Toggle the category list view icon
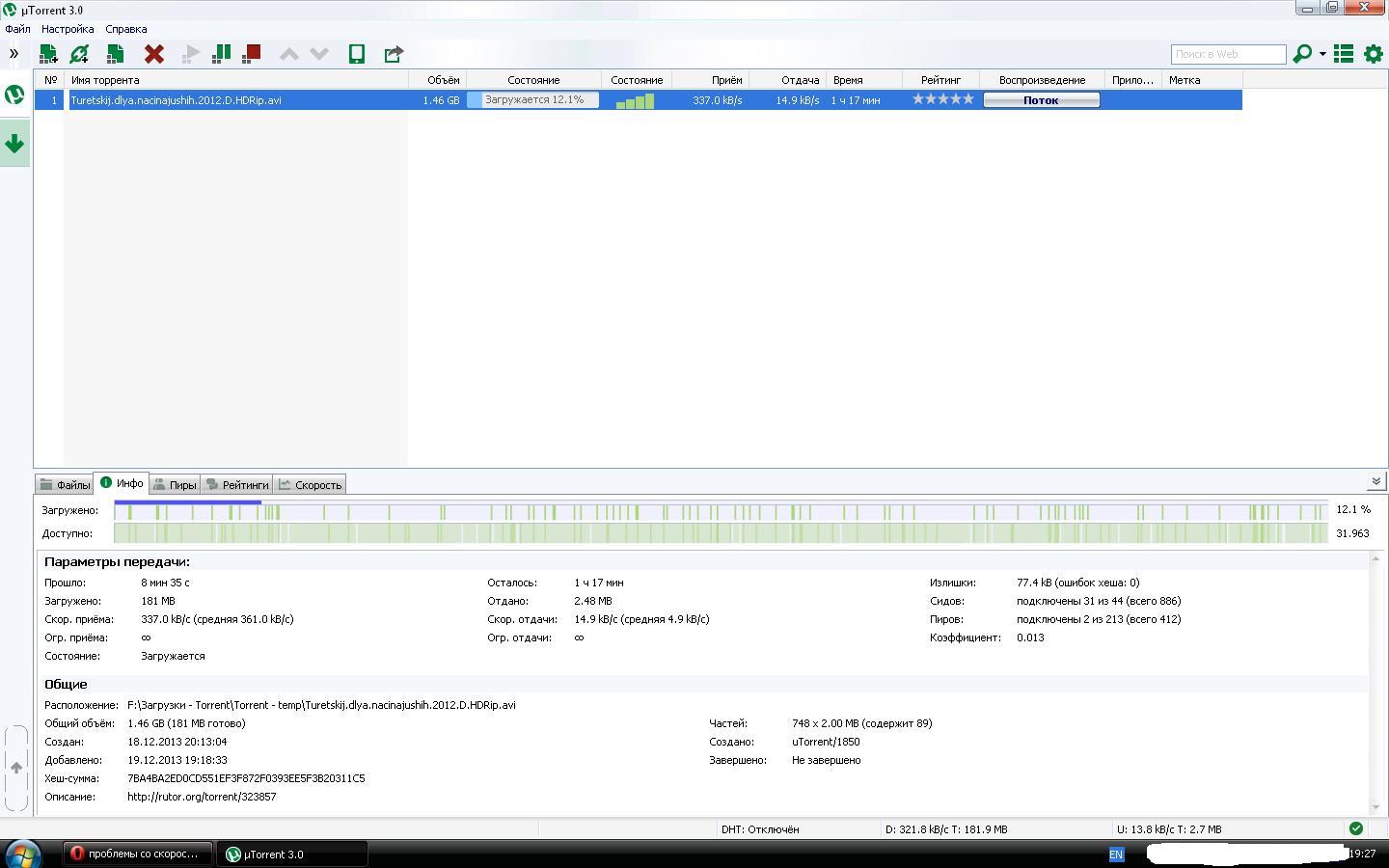The height and width of the screenshot is (868, 1389). click(1344, 54)
